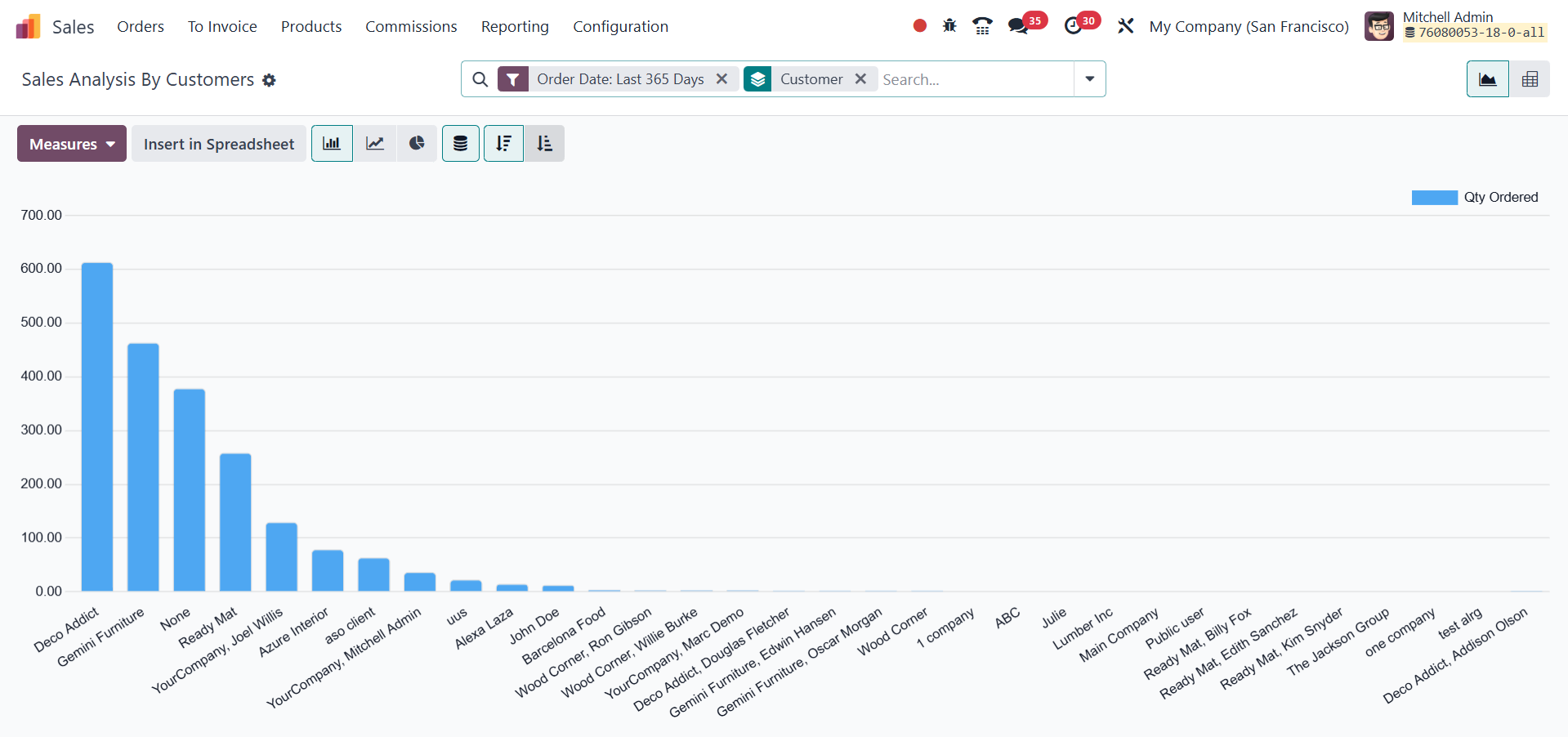Click the YourCompany, Joel Willis bar
The image size is (1568, 737).
[282, 557]
